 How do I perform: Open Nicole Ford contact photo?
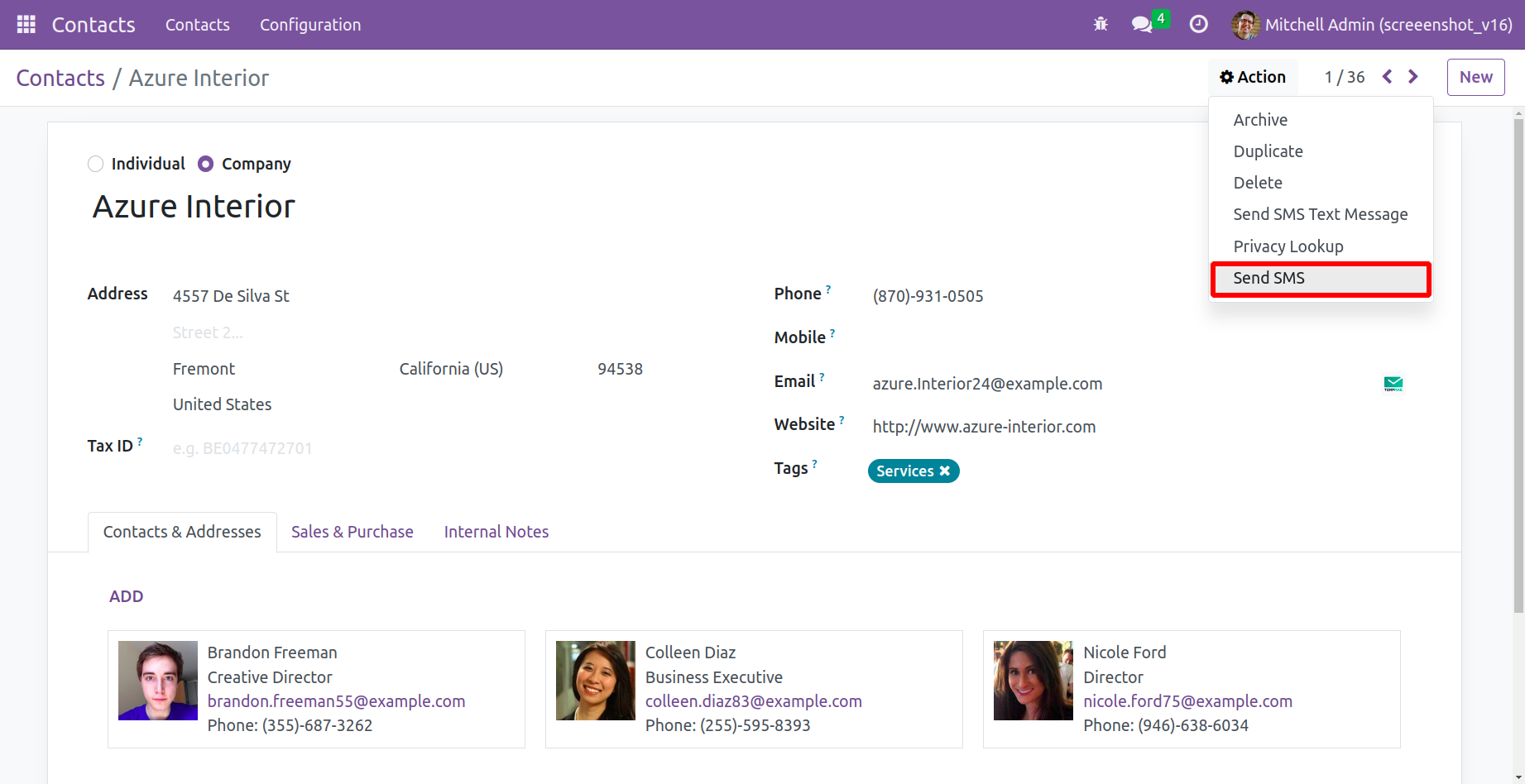point(1033,681)
